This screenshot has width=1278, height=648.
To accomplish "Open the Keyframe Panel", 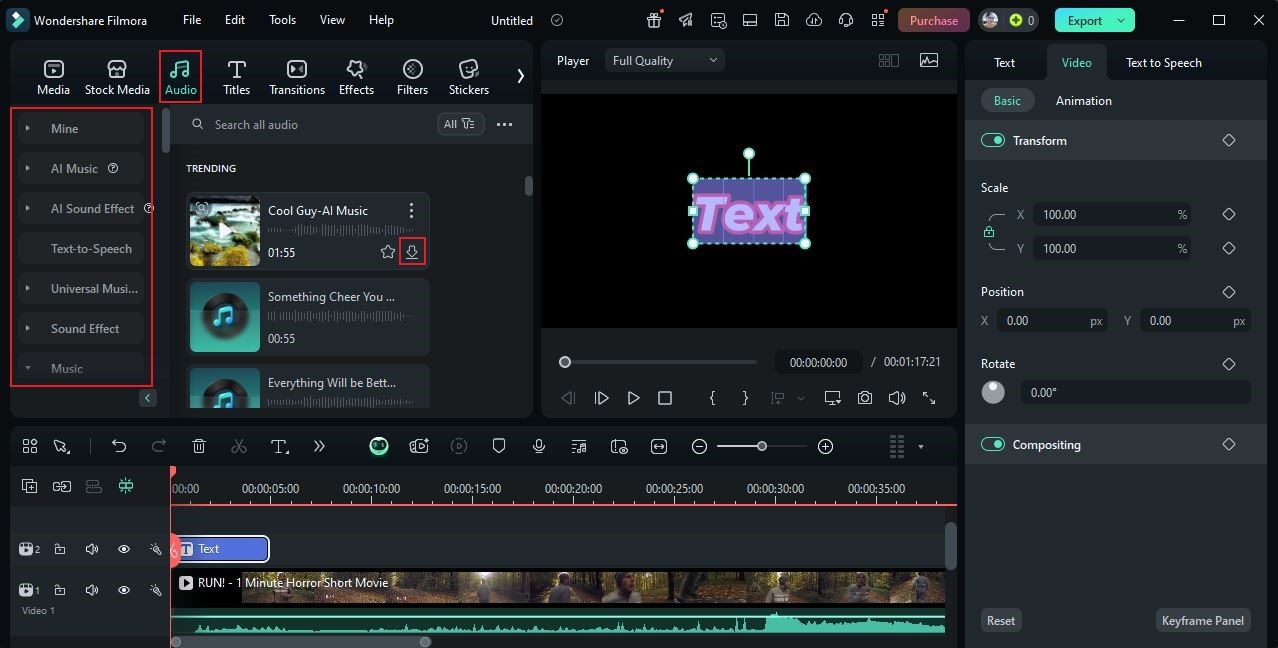I will (1203, 620).
